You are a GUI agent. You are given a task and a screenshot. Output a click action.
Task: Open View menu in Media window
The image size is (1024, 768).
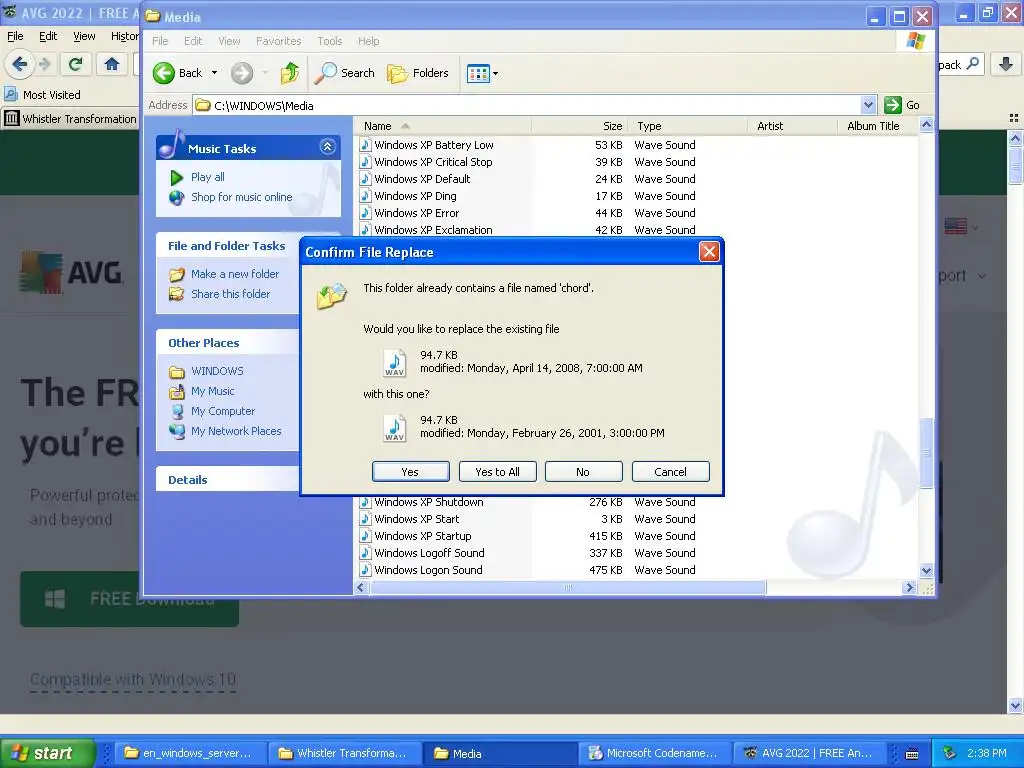(x=229, y=41)
